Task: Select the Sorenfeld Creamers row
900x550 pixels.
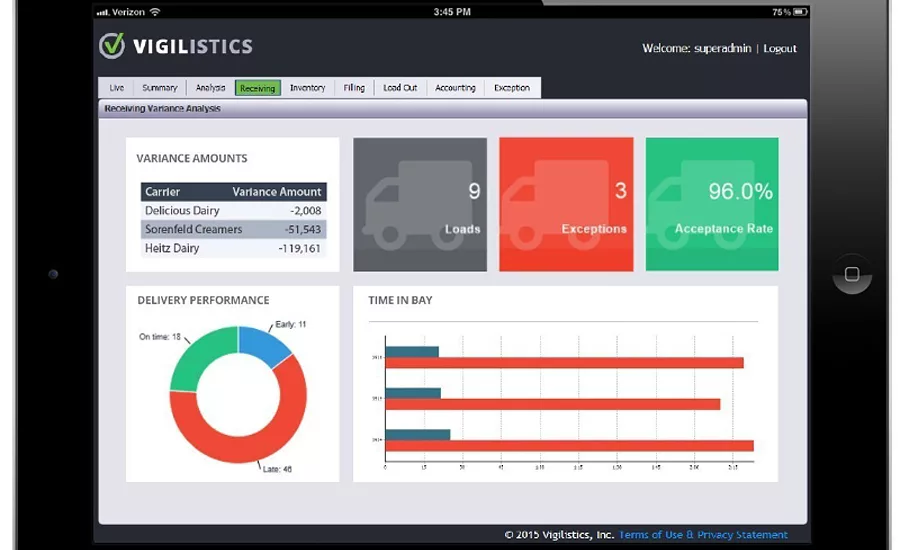Action: 234,229
